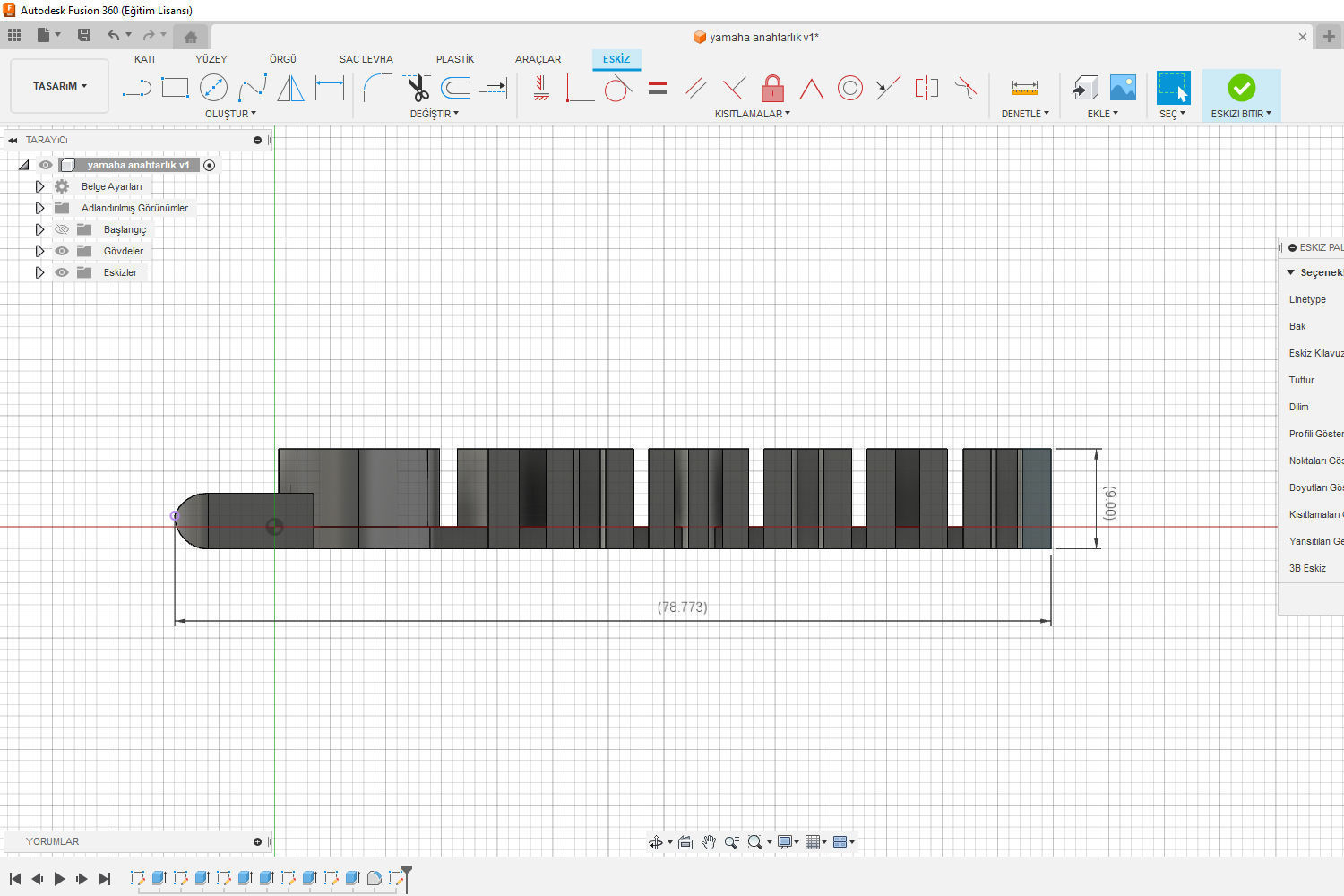1344x896 pixels.
Task: Apply the Concentric constraint
Action: (x=850, y=88)
